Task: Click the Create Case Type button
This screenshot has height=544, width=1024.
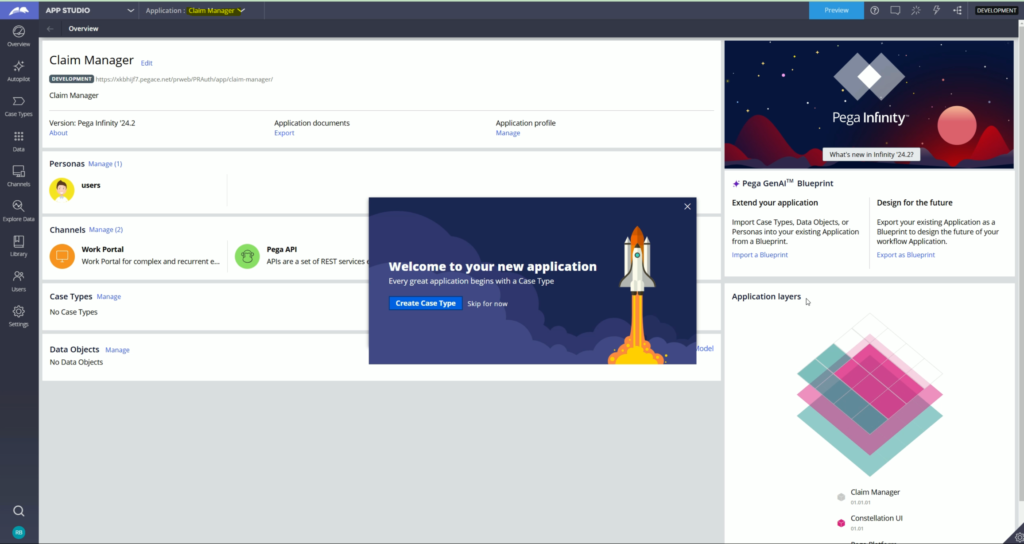Action: (x=425, y=303)
